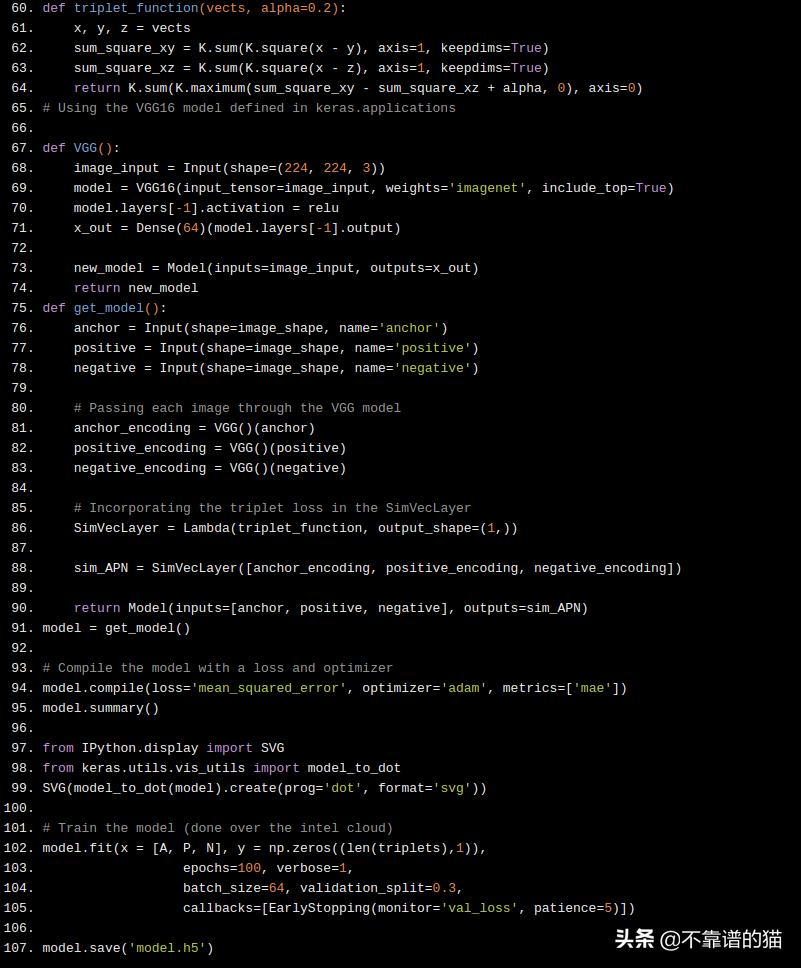Click comment '# Passing each image through'
Image resolution: width=801 pixels, height=968 pixels.
tap(237, 408)
